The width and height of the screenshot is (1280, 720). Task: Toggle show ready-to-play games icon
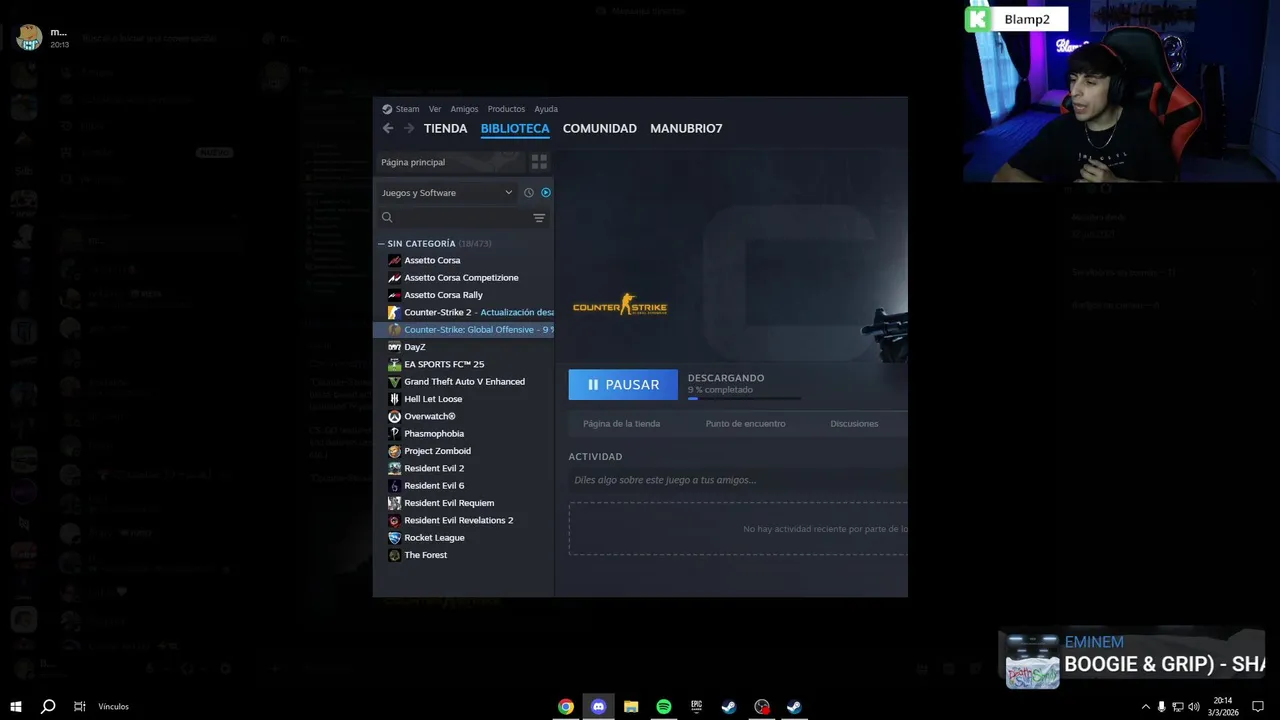[x=545, y=193]
